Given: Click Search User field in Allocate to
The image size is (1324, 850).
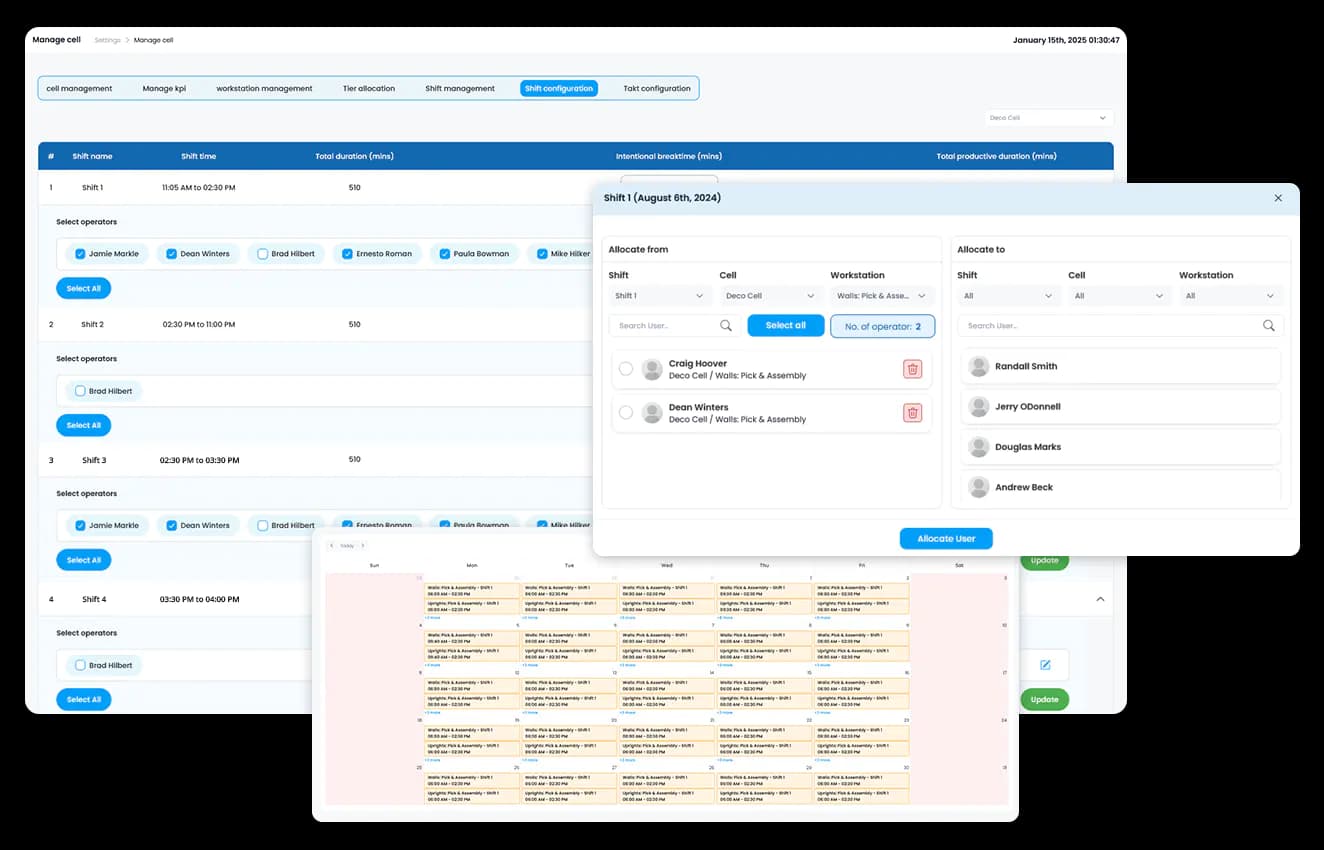Looking at the screenshot, I should (1110, 326).
